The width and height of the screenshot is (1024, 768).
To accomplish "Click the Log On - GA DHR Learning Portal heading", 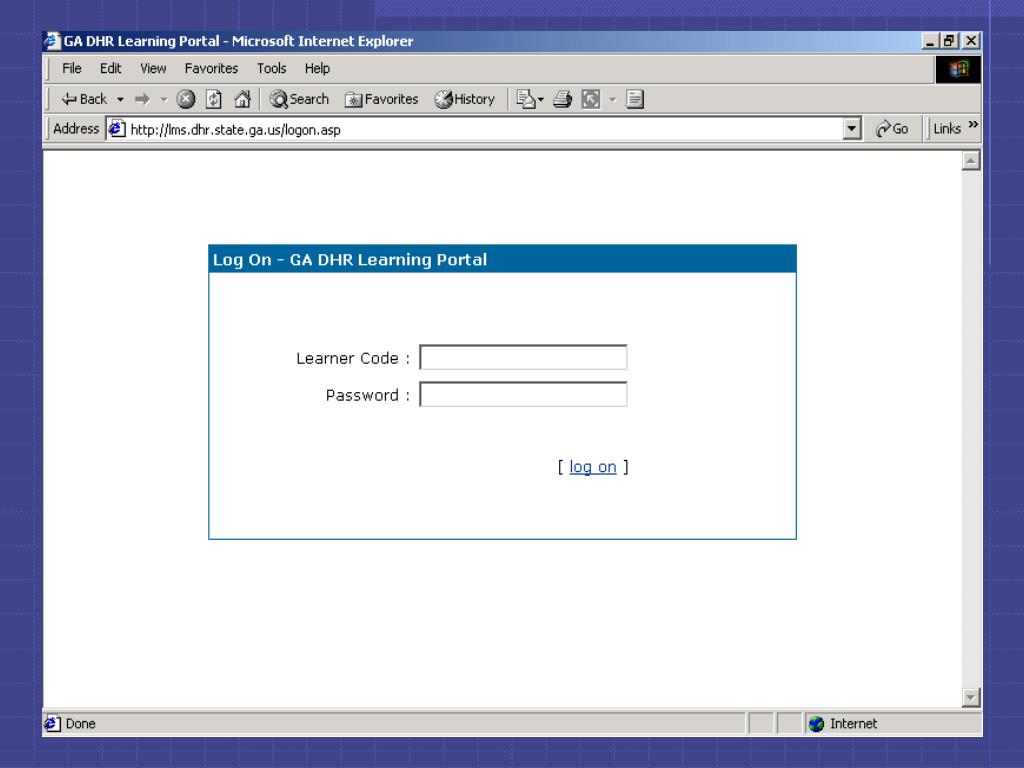I will 350,259.
